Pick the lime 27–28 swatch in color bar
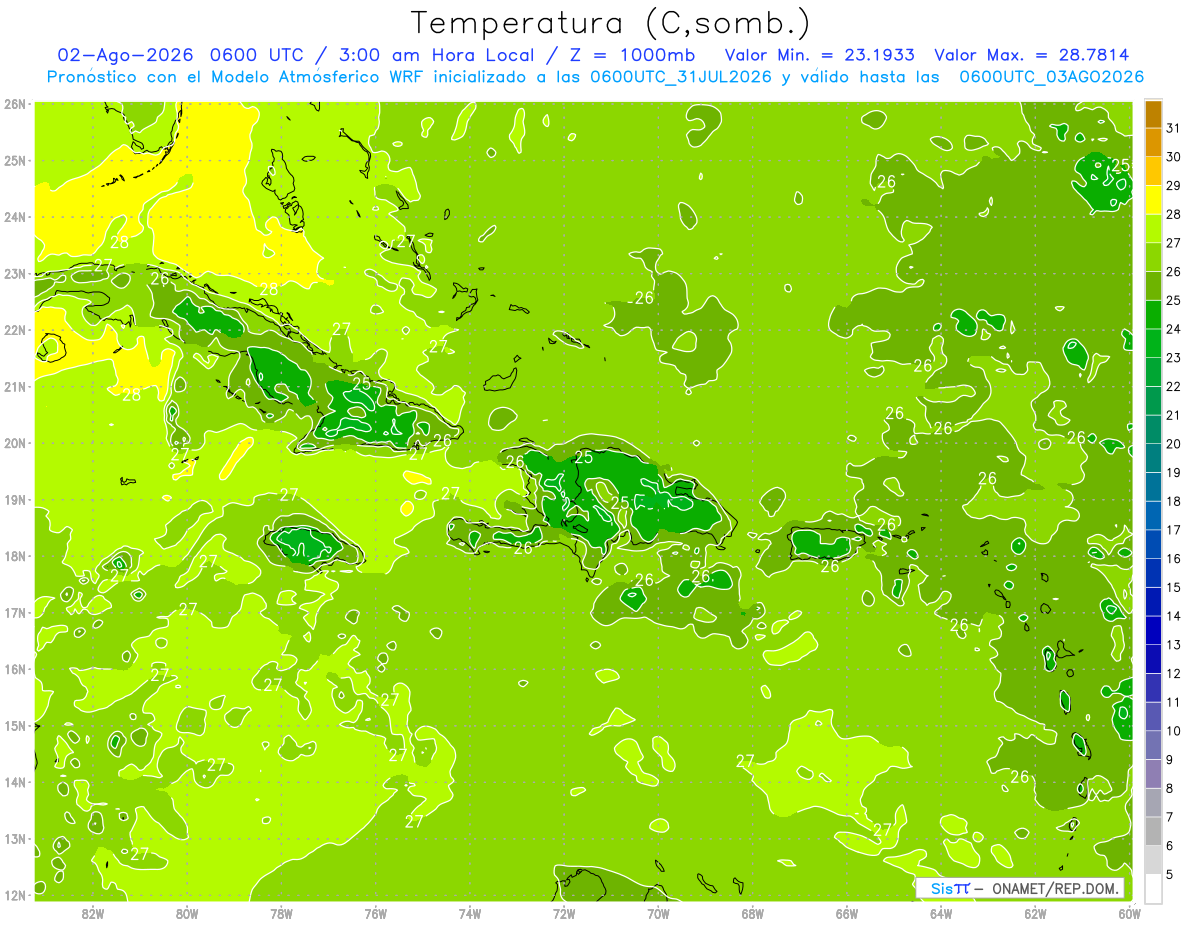Image resolution: width=1200 pixels, height=927 pixels. pyautogui.click(x=1153, y=229)
